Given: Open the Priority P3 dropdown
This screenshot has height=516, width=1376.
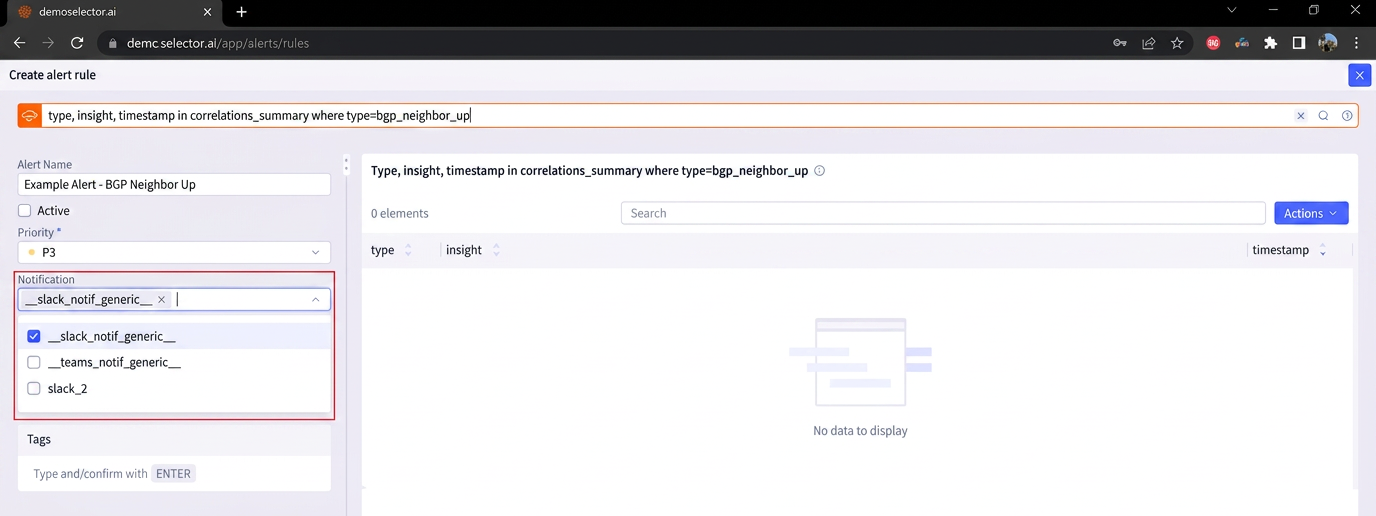Looking at the screenshot, I should pyautogui.click(x=174, y=253).
